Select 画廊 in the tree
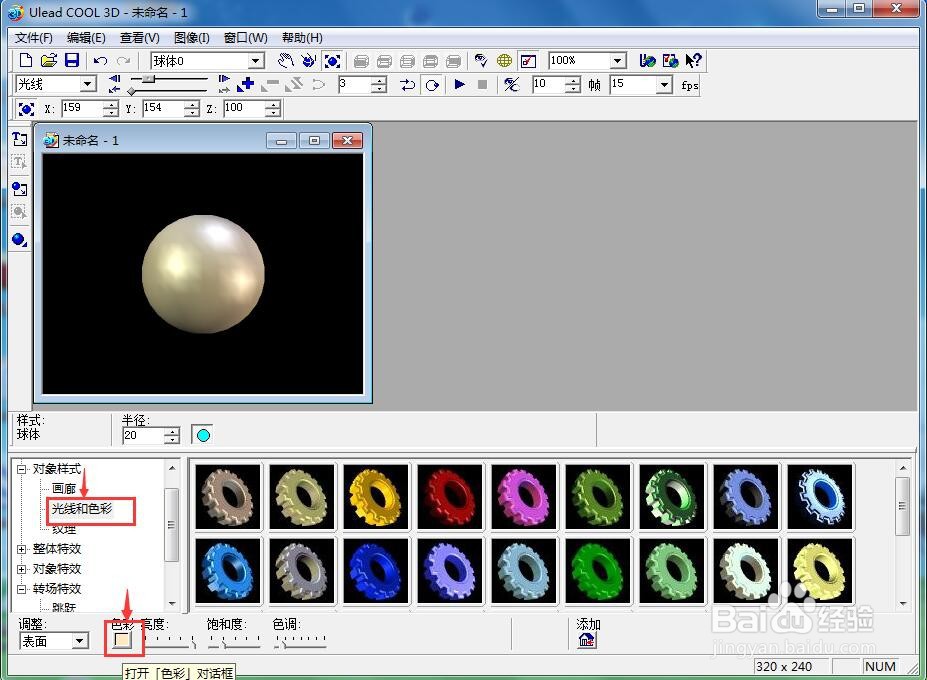Image resolution: width=927 pixels, height=680 pixels. tap(64, 488)
